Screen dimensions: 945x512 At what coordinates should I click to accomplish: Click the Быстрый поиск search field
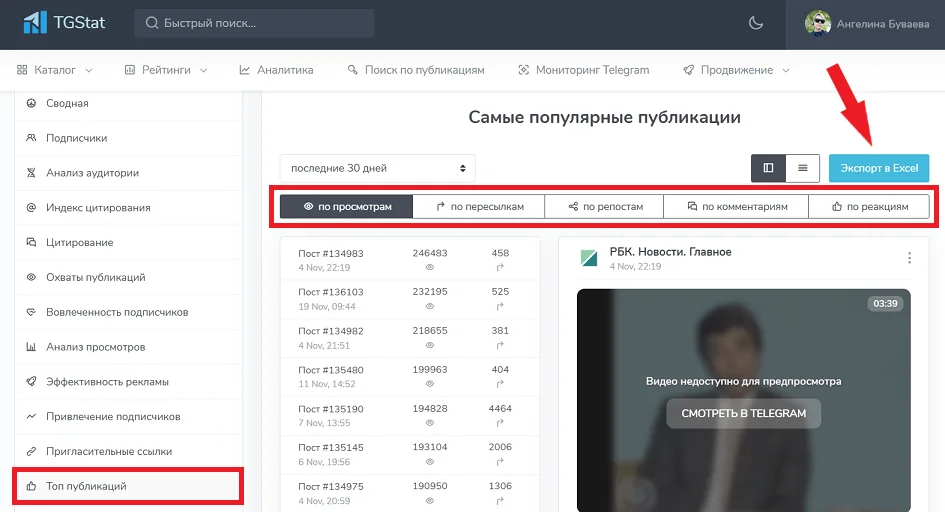pyautogui.click(x=255, y=23)
